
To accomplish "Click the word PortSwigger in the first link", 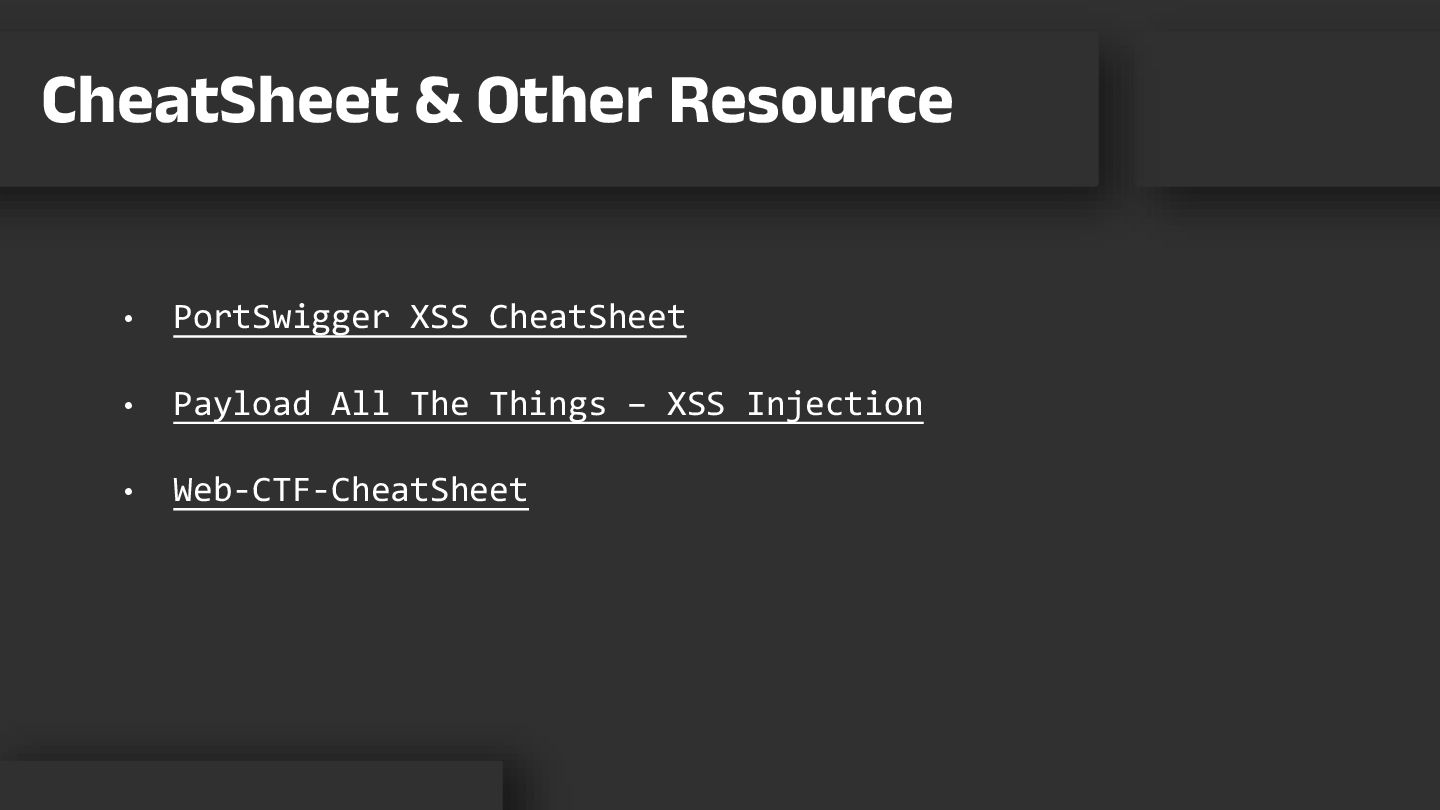I will 281,317.
